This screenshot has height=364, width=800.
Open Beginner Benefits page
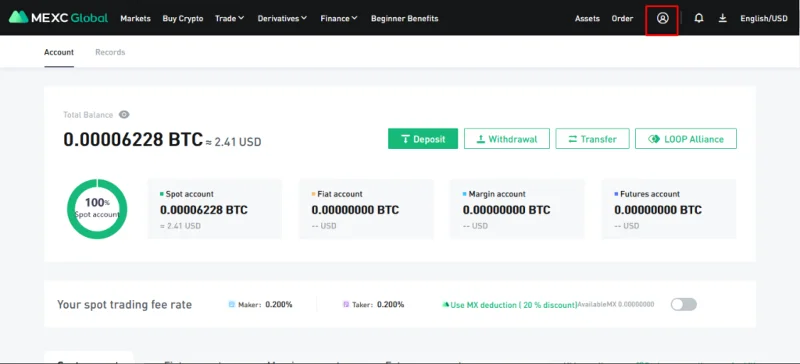pos(405,18)
